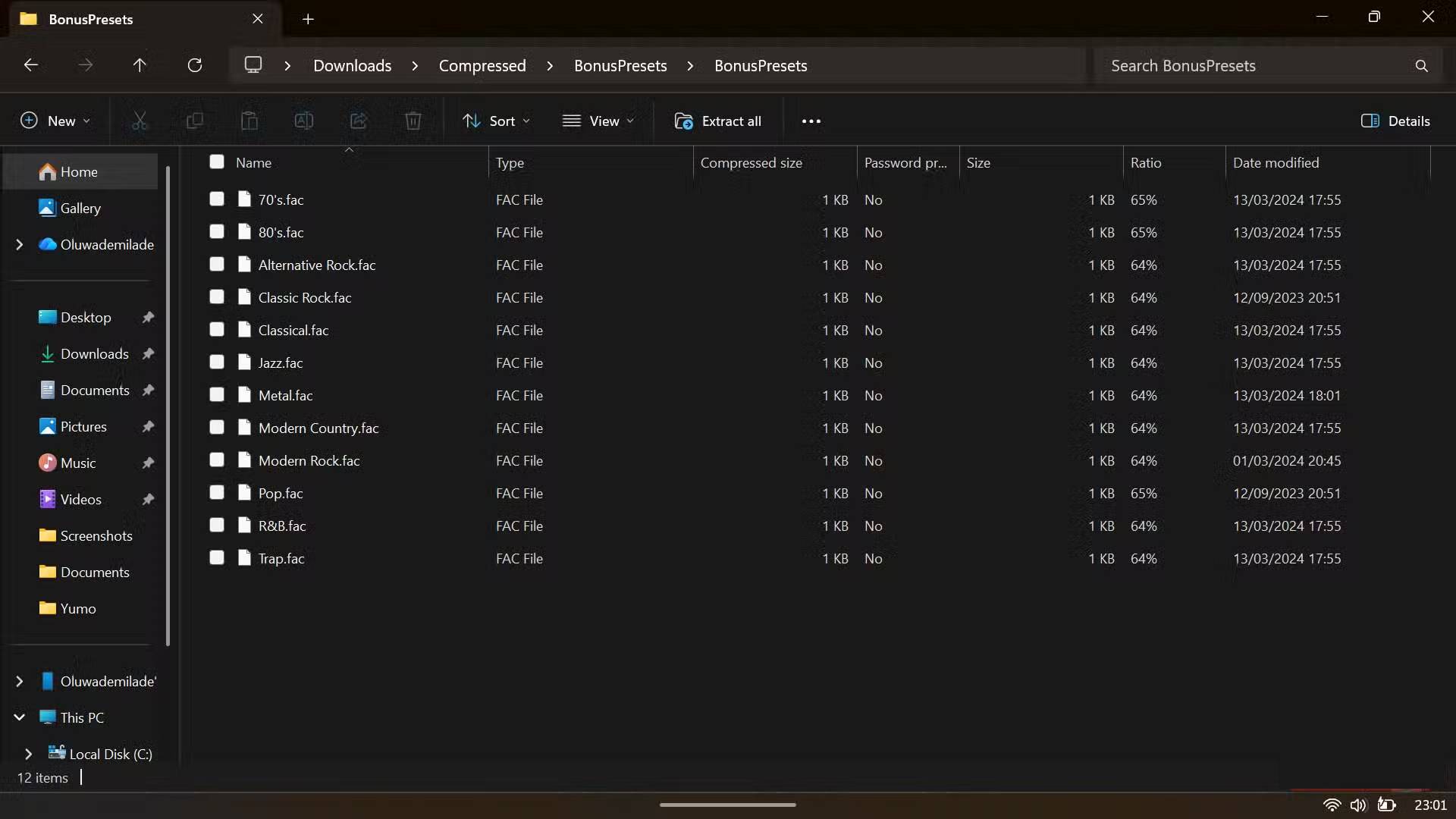Screen dimensions: 1456x819
Task: Collapse the This PC tree node
Action: [20, 717]
